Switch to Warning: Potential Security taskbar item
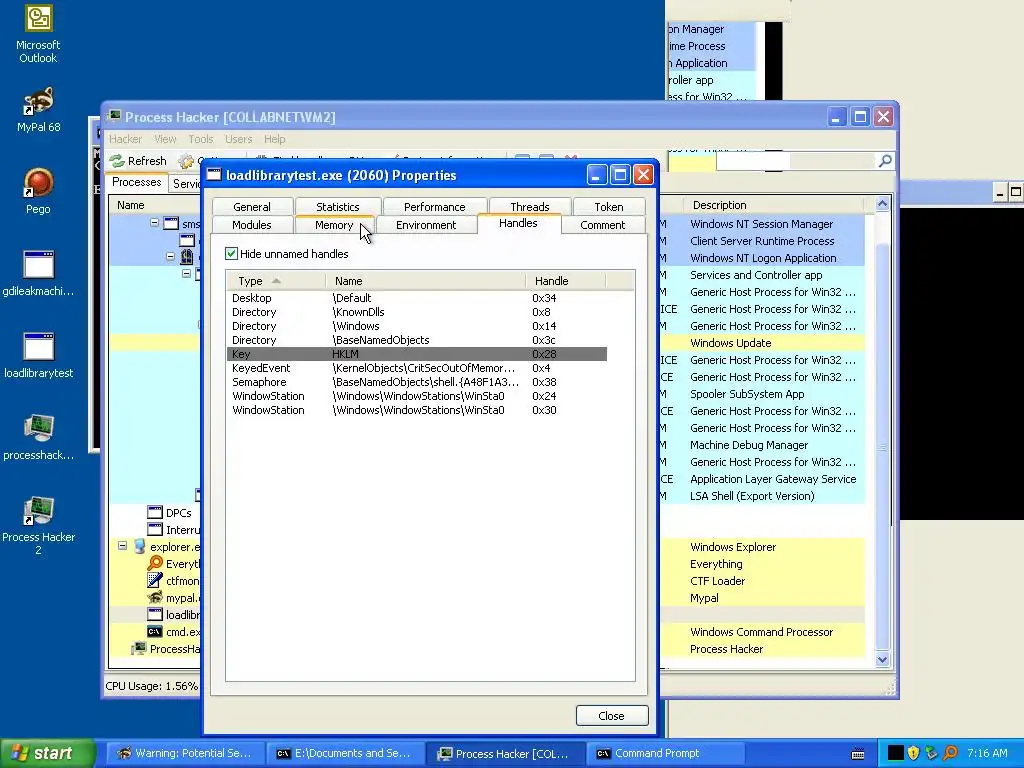 click(185, 753)
